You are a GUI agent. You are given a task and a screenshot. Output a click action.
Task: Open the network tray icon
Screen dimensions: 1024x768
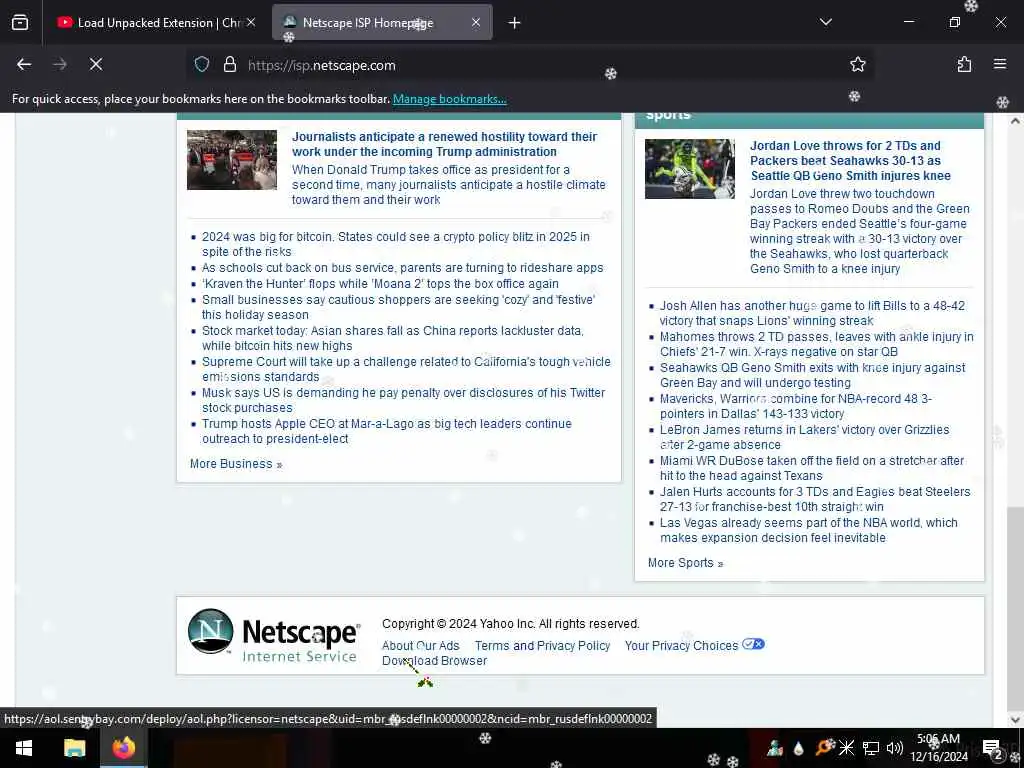871,748
